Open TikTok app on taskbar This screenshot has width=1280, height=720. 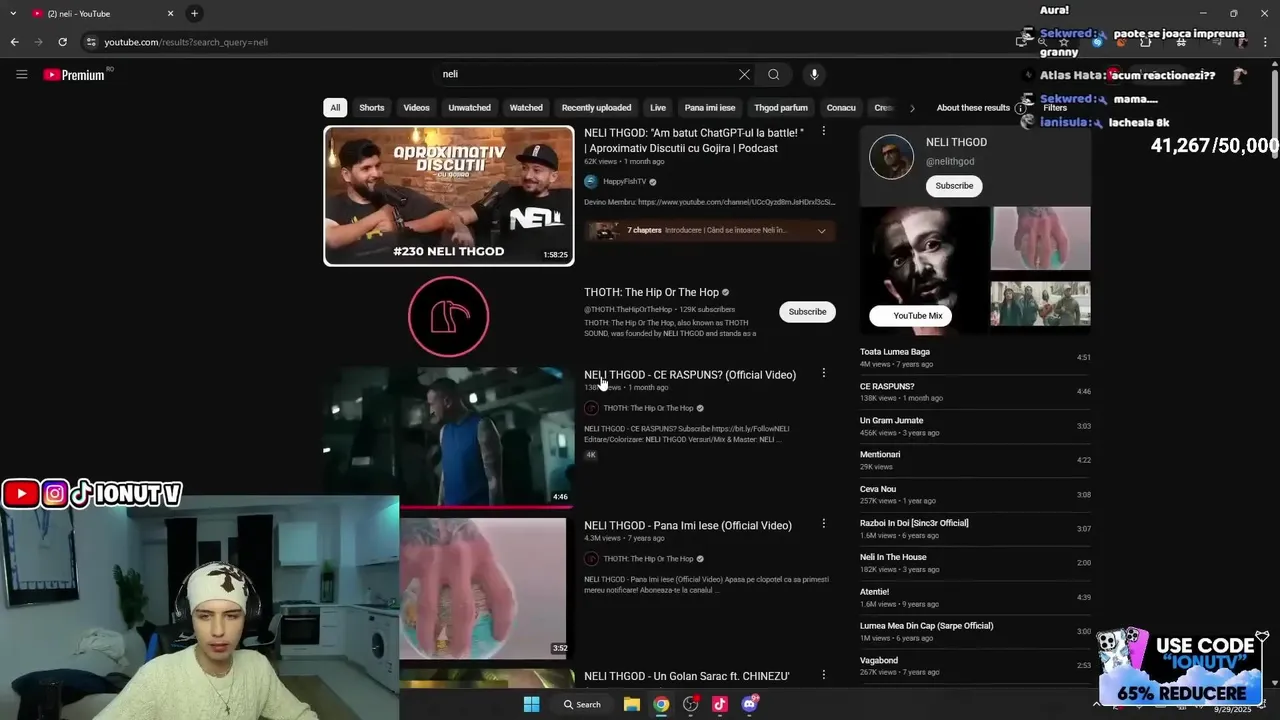[x=720, y=704]
